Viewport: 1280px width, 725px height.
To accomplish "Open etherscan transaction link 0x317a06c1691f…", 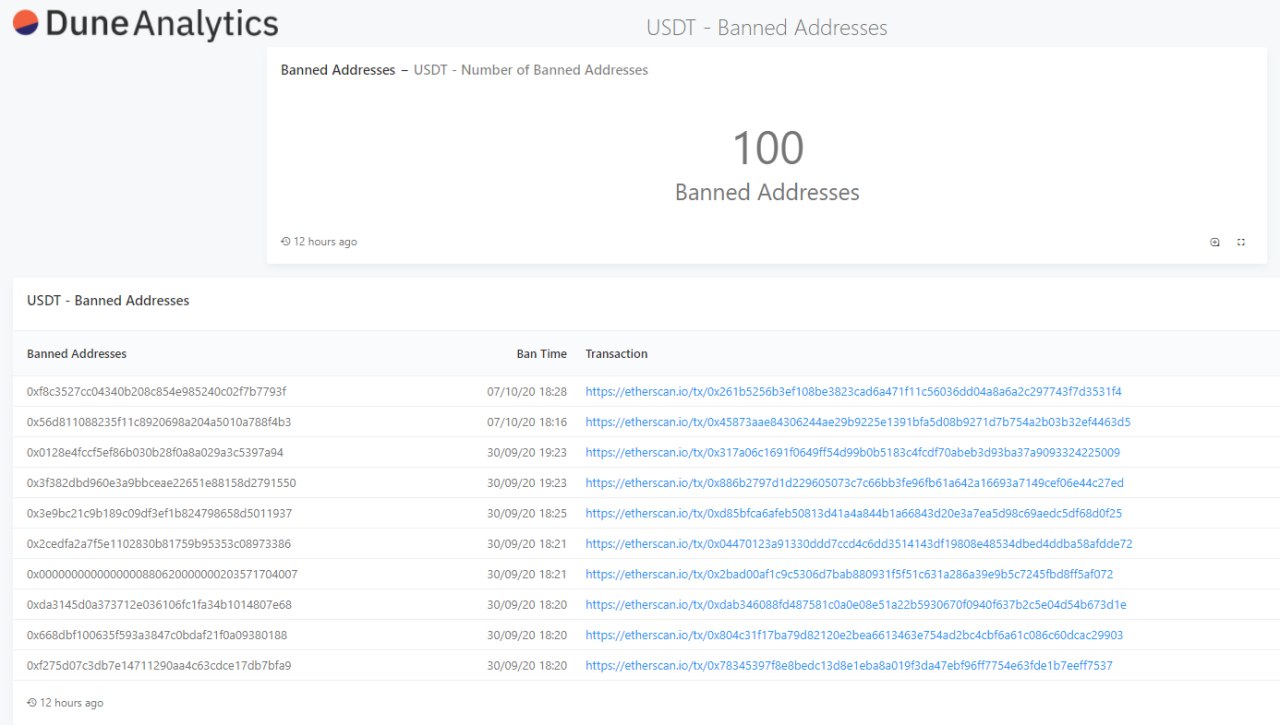I will click(853, 453).
